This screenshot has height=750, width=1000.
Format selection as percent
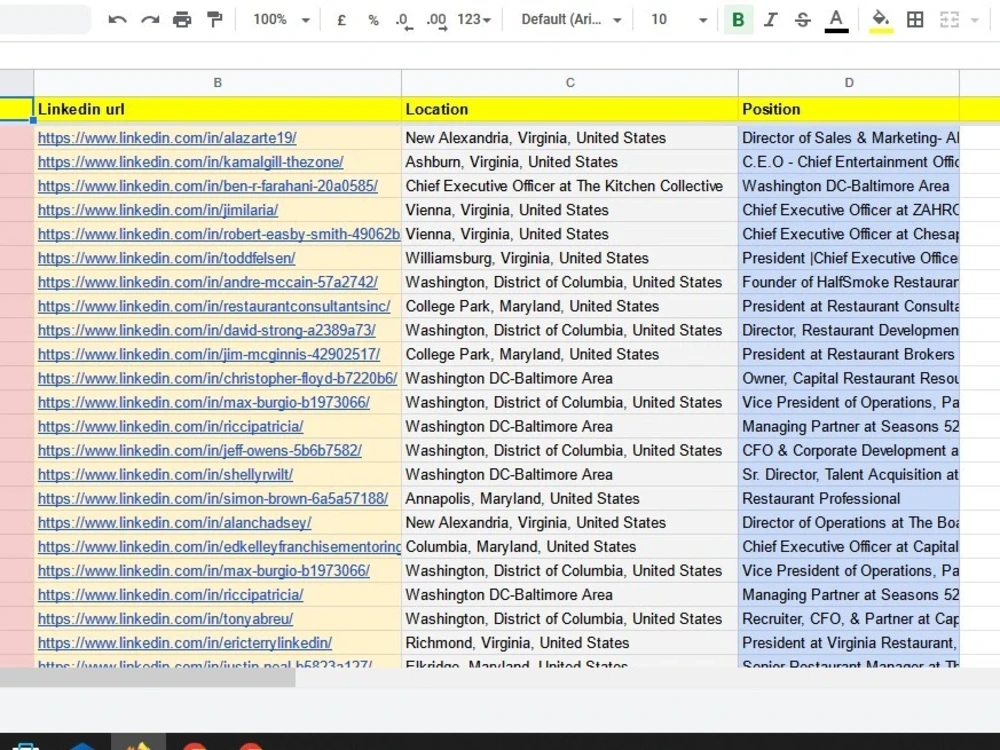[x=374, y=20]
